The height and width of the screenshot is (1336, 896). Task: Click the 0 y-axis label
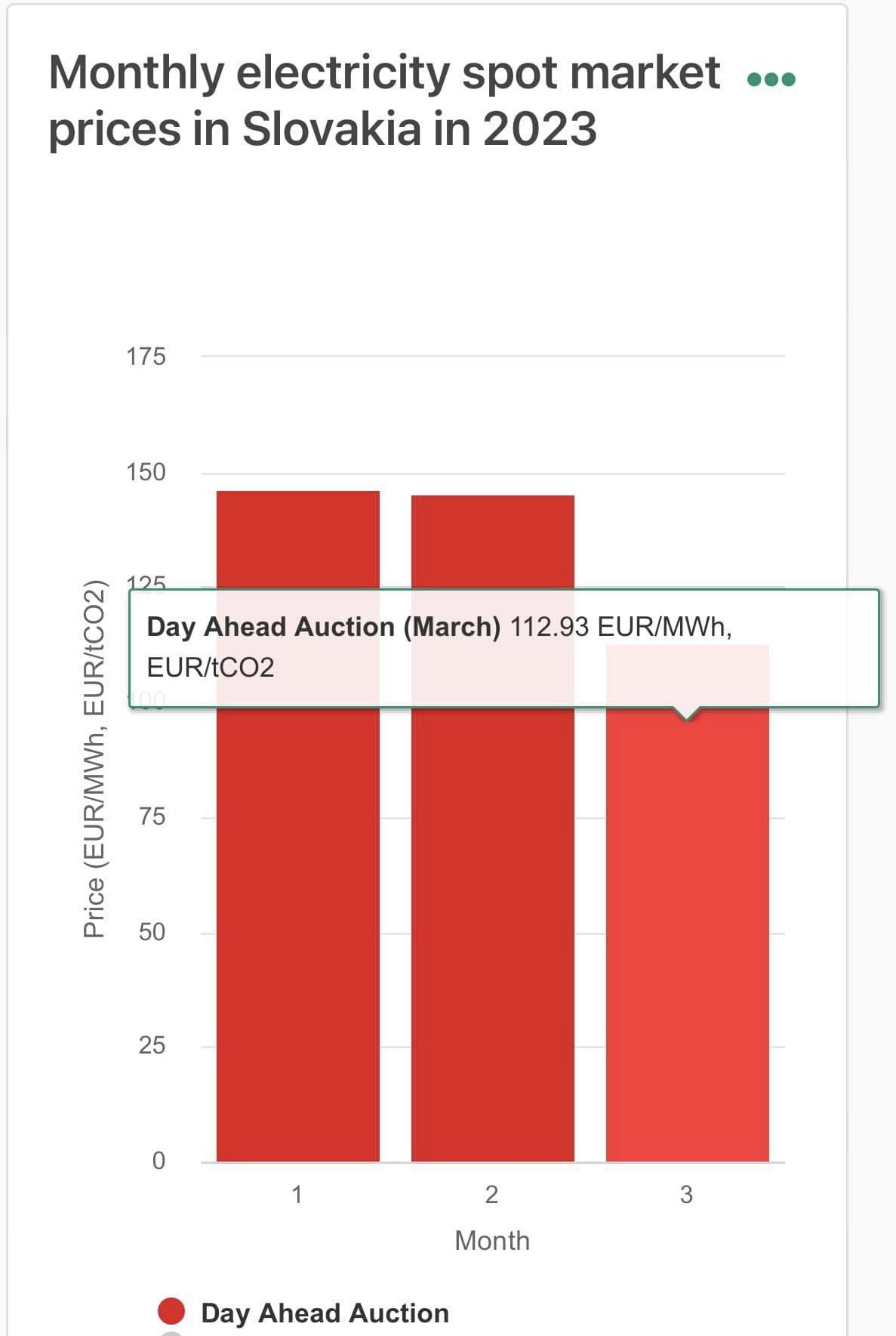pos(159,1161)
